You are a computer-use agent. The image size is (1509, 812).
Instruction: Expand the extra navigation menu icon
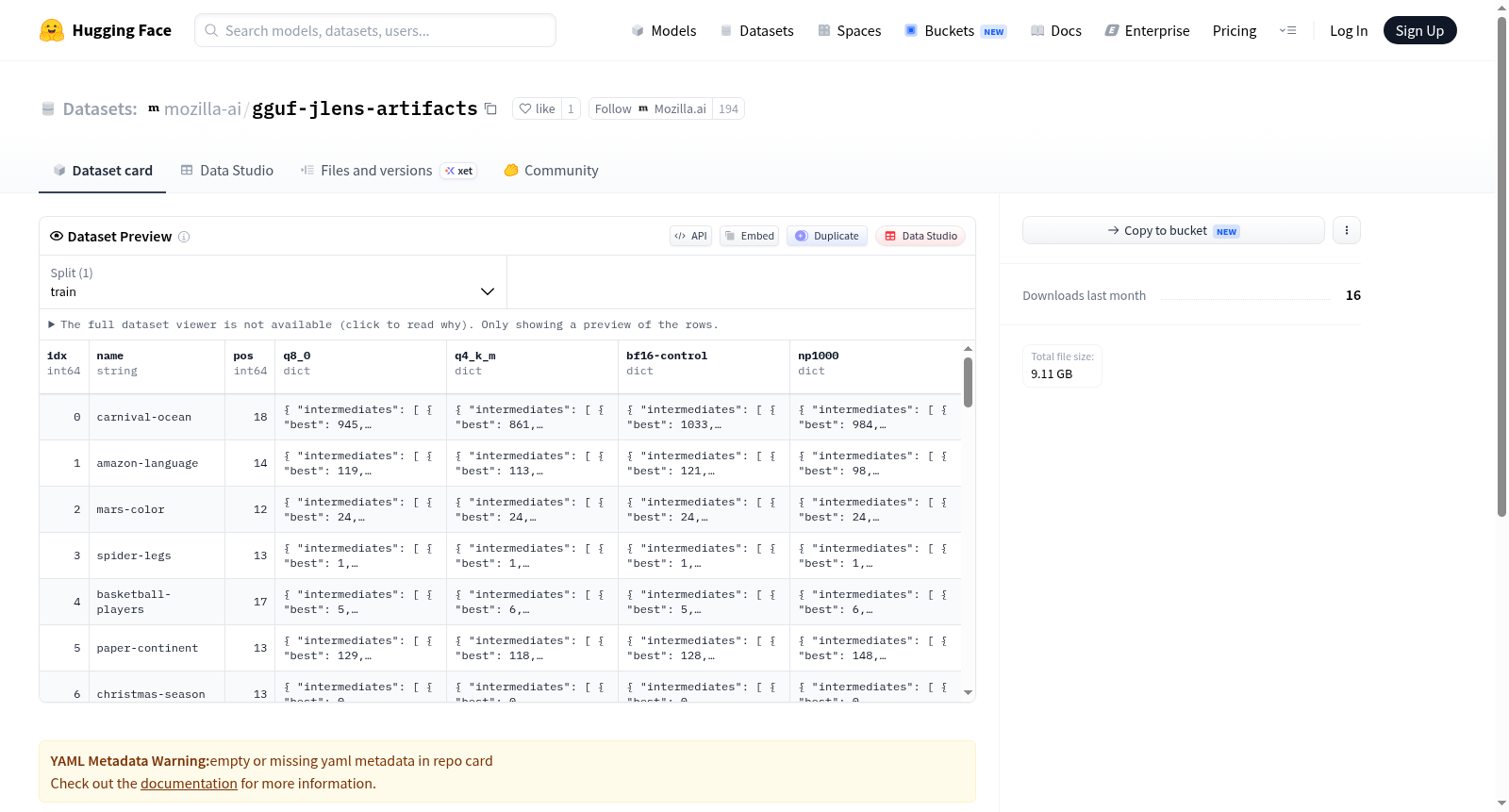point(1287,30)
